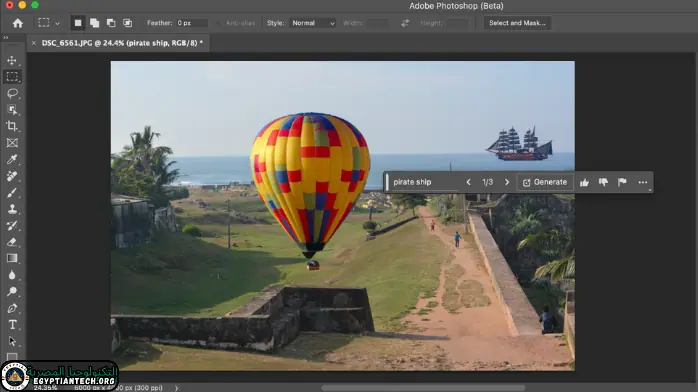Select the Pen tool
698x392 pixels.
click(x=12, y=308)
